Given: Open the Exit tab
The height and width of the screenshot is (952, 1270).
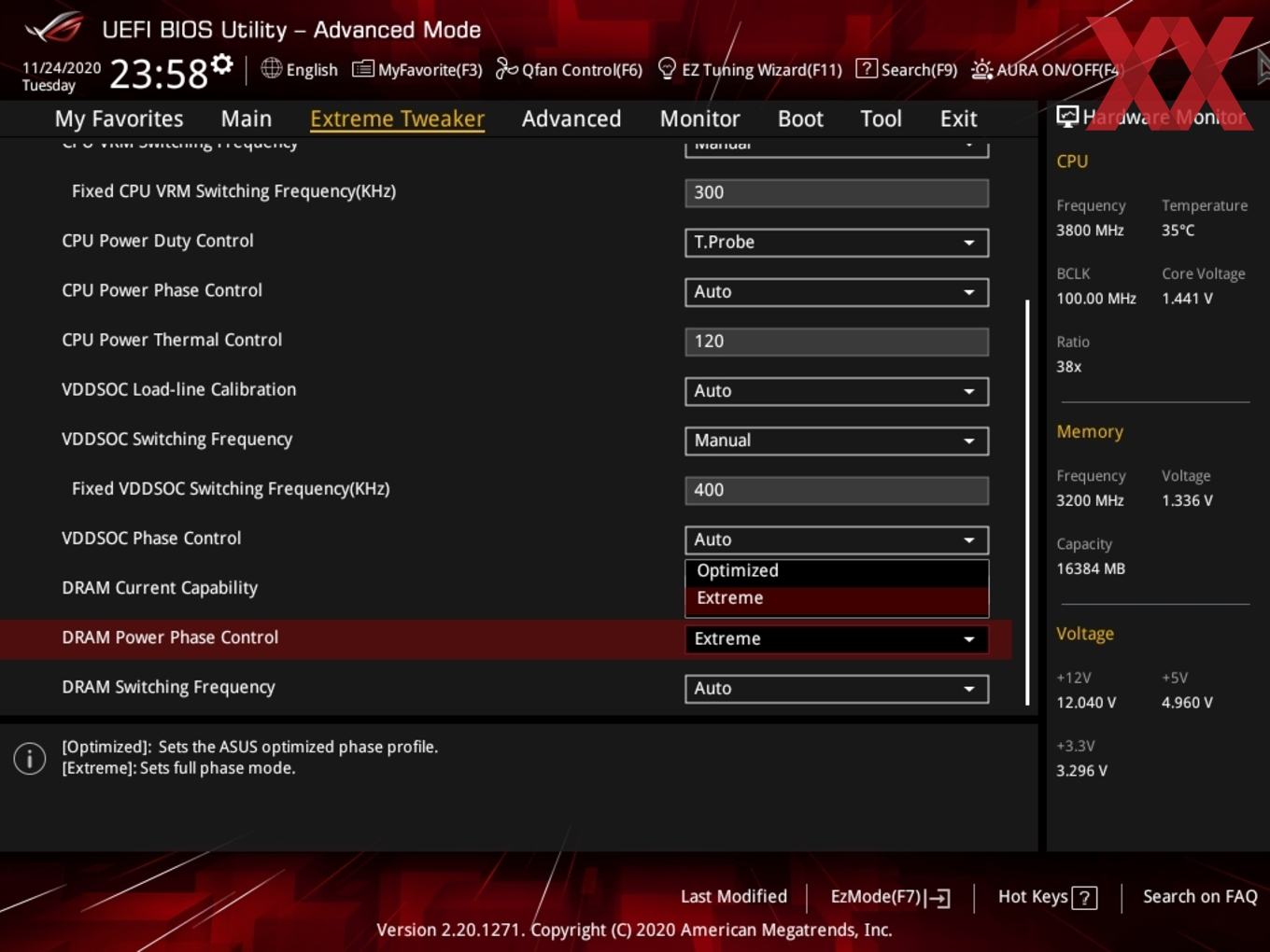Looking at the screenshot, I should (x=958, y=119).
